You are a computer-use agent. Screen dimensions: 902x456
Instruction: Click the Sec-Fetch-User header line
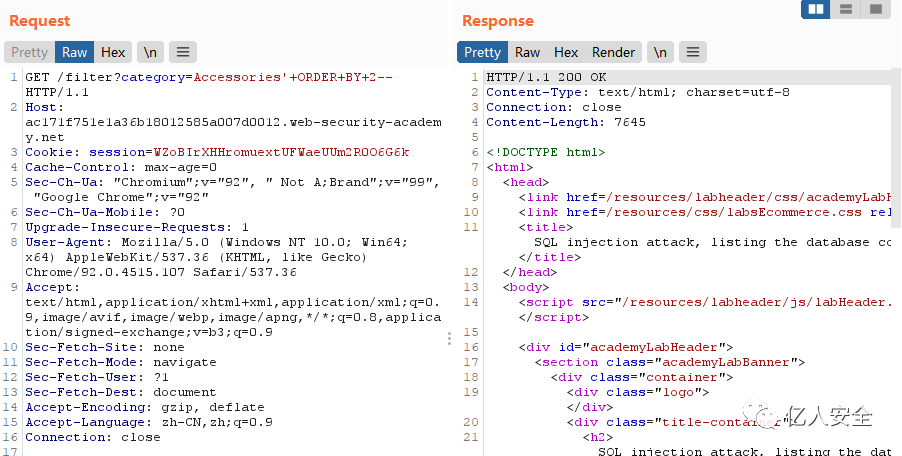[x=97, y=377]
